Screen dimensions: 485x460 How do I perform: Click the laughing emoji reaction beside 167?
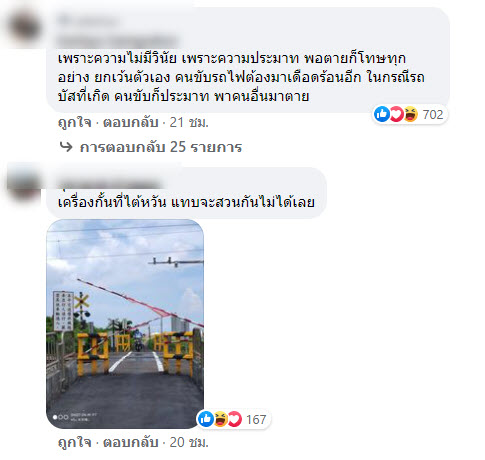[220, 419]
